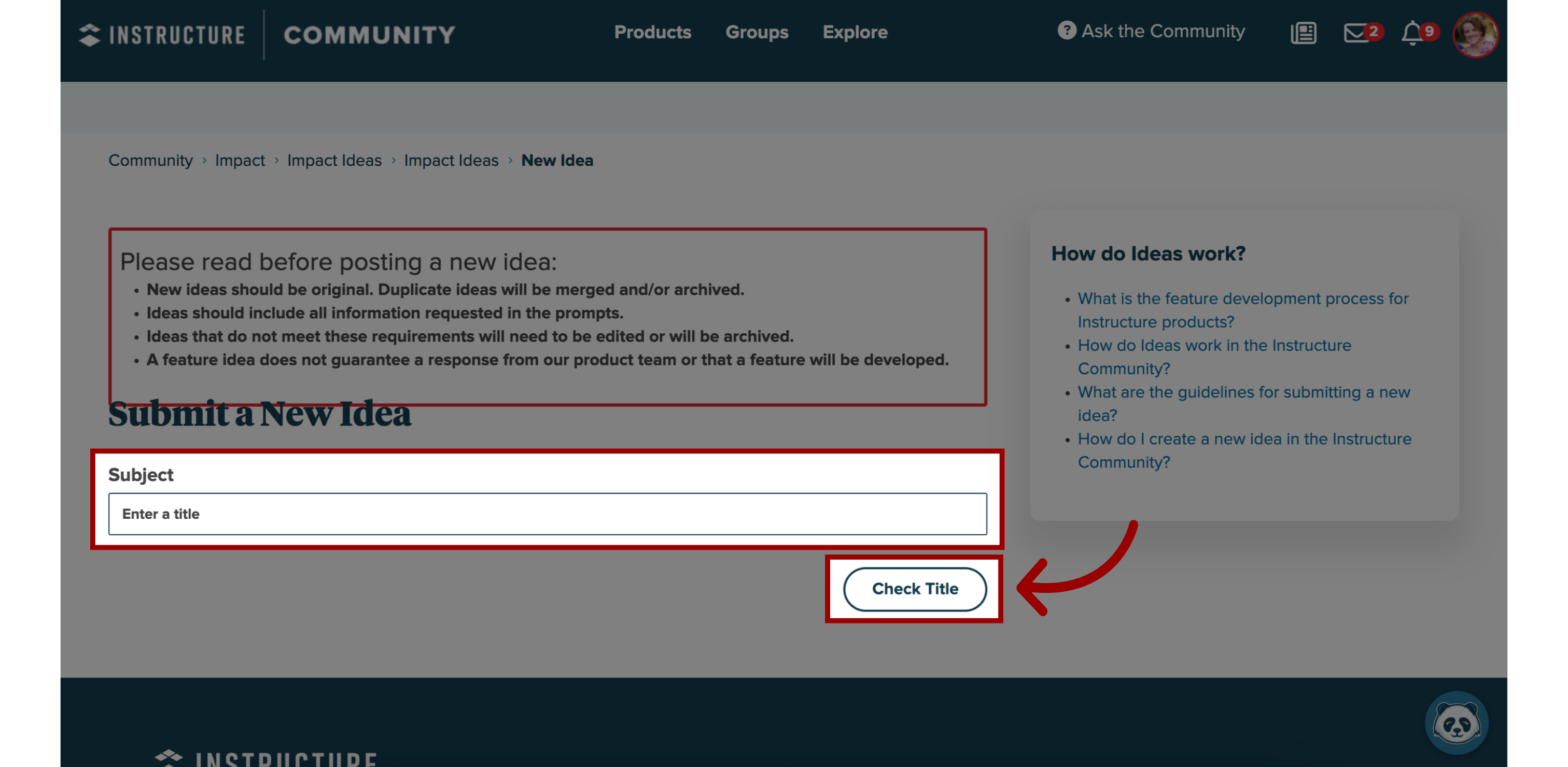Open the Explore menu
This screenshot has height=767, width=1568.
click(855, 32)
